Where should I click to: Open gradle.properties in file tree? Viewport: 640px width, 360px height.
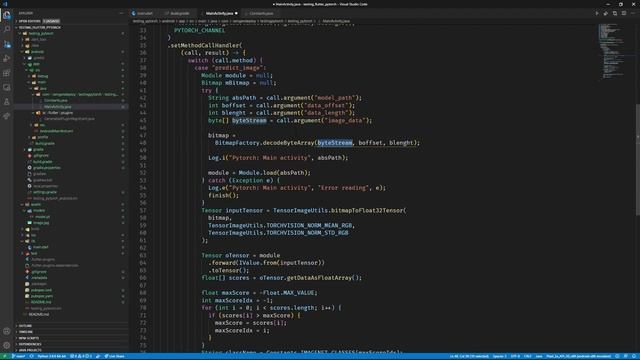(47, 168)
